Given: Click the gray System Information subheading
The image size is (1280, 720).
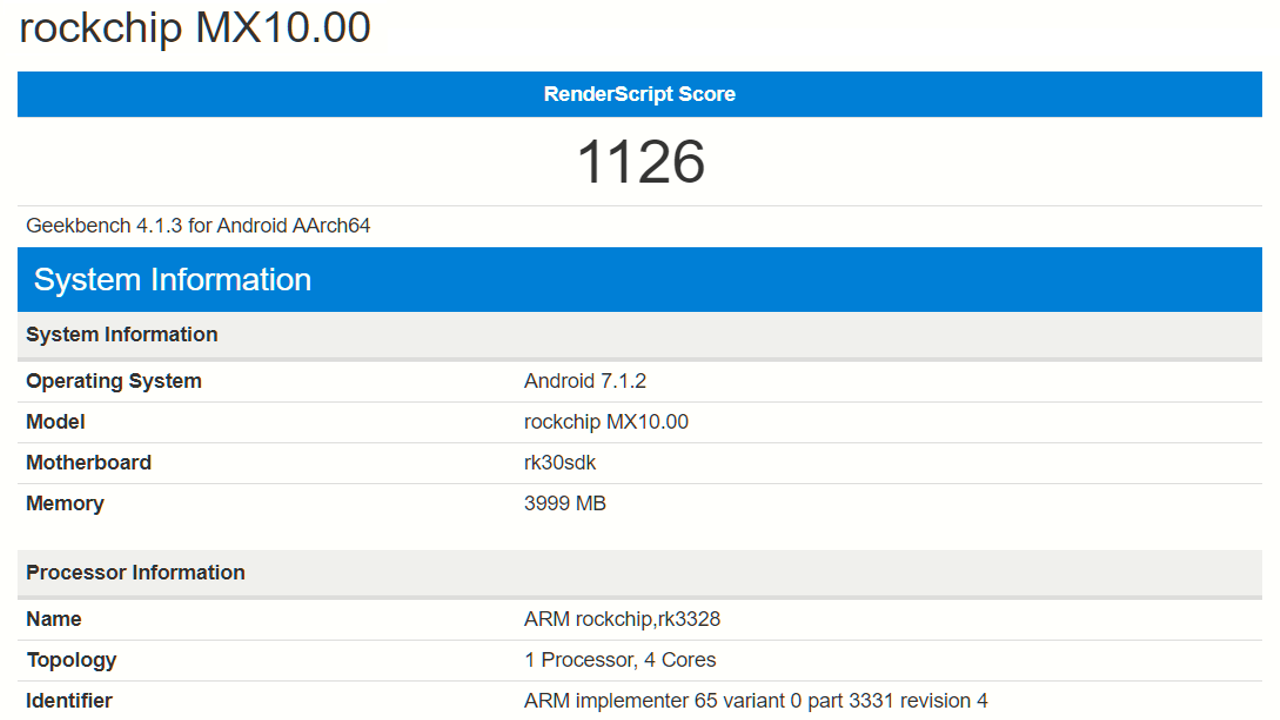Looking at the screenshot, I should point(122,335).
